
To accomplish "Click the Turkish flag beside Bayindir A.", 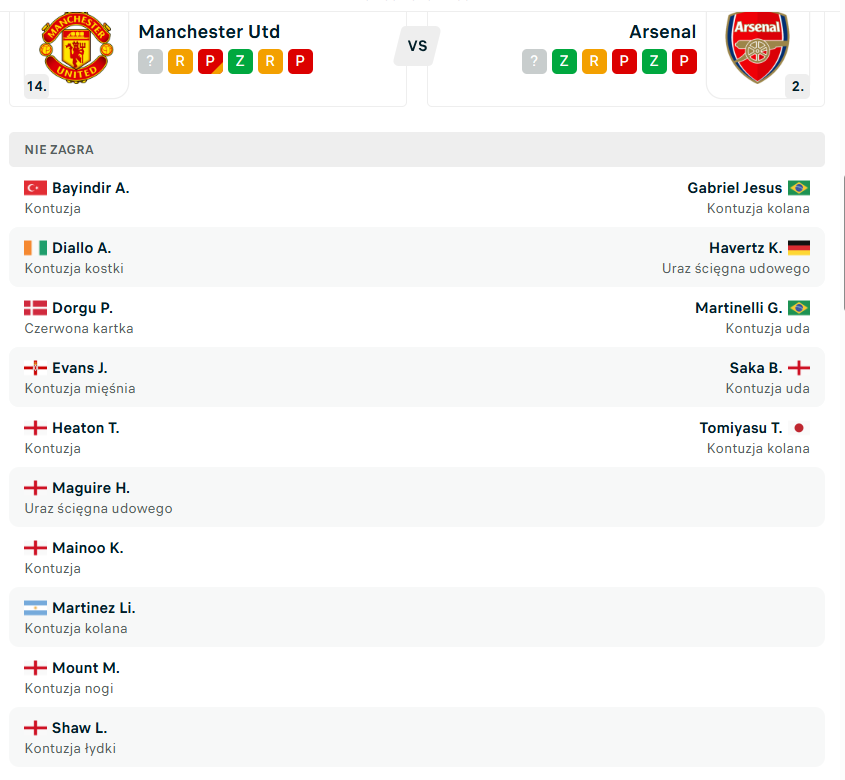I will [x=36, y=188].
